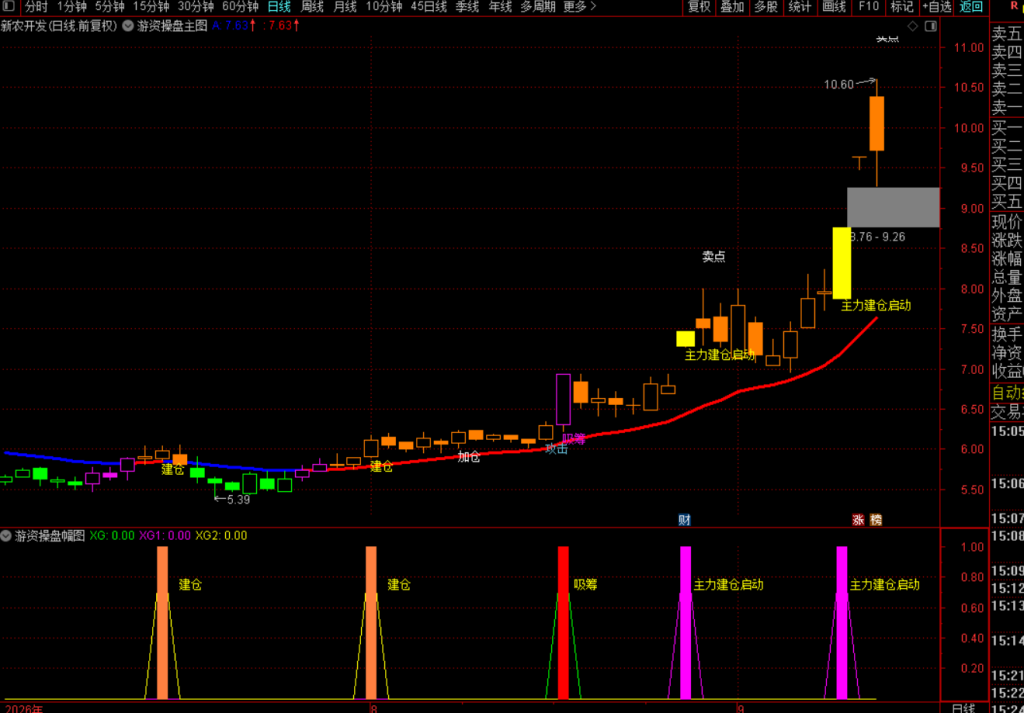Click the 返回 back button

click(x=971, y=7)
